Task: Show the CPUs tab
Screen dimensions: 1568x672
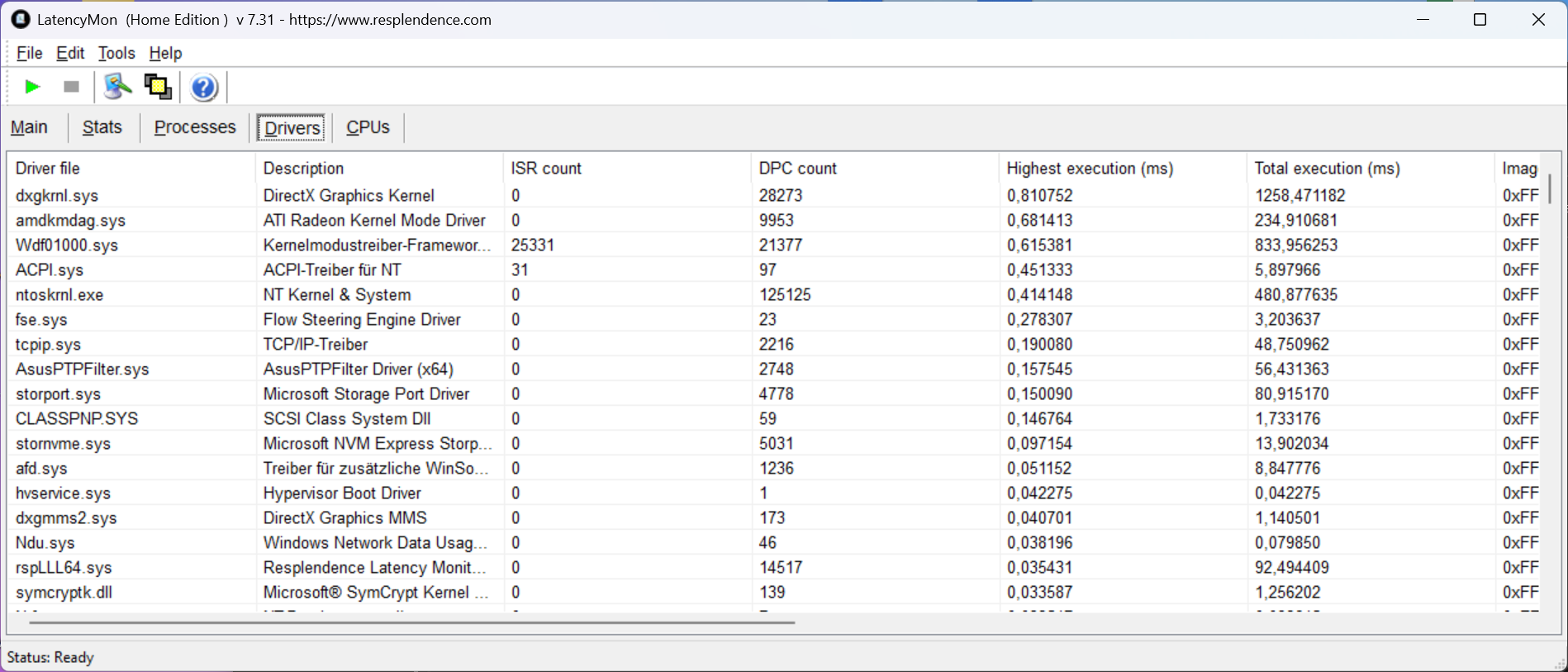Action: 368,127
